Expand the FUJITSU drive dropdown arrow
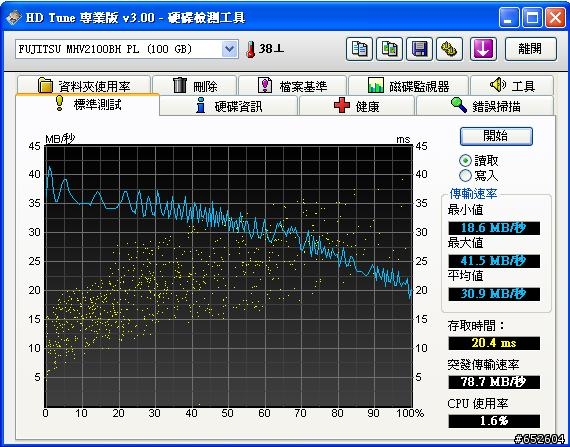 [x=229, y=49]
